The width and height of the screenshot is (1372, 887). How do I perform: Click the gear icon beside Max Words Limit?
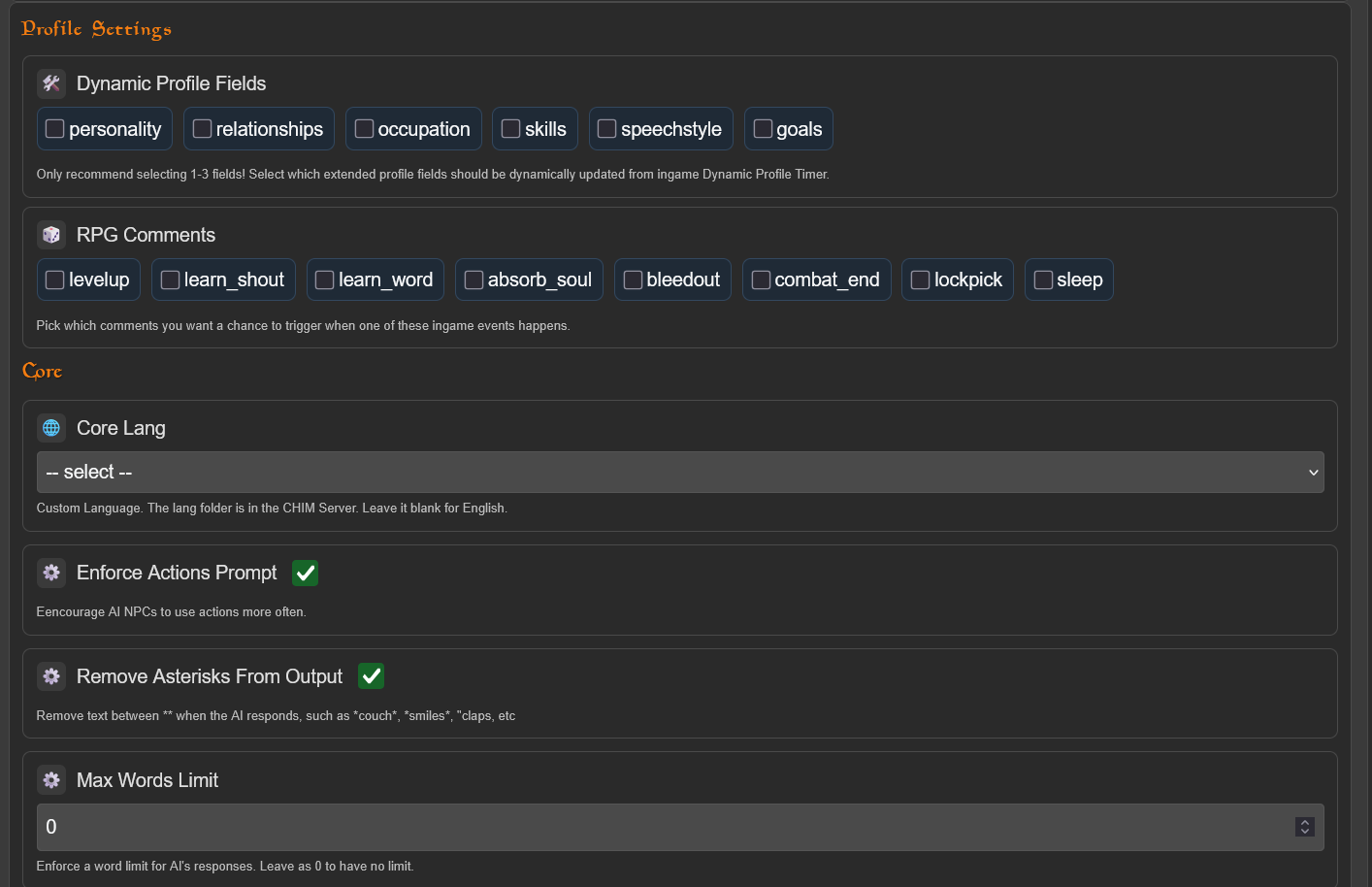click(51, 780)
